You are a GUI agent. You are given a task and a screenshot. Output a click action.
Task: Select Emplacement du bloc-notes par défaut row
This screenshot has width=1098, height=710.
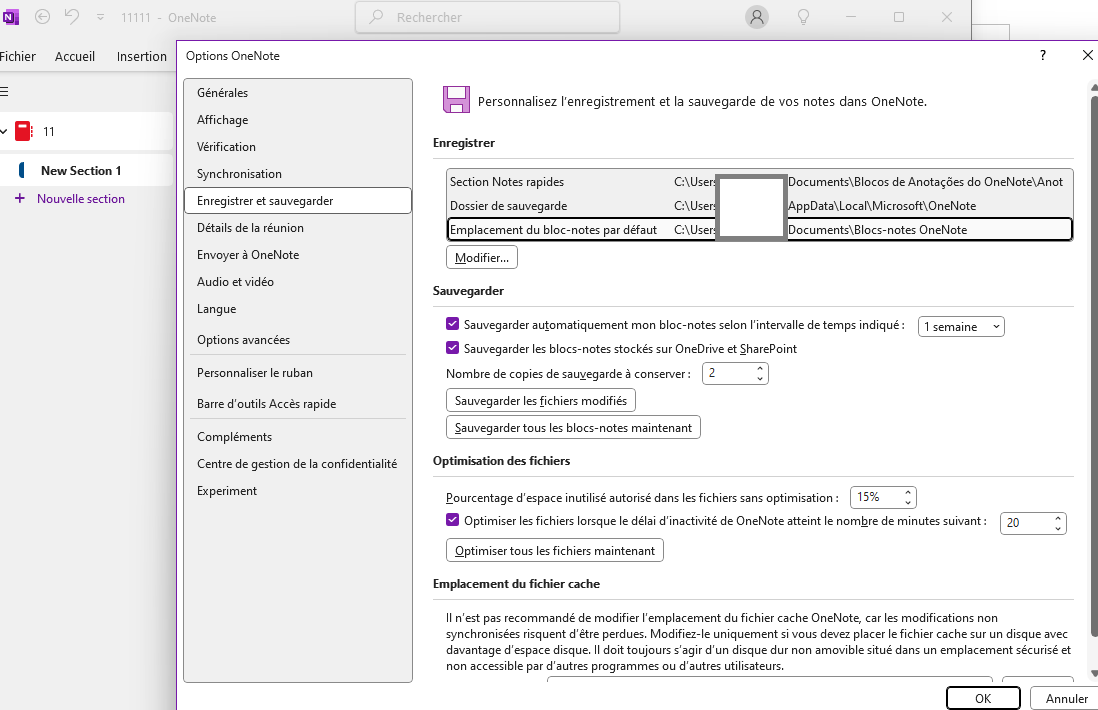pos(759,230)
